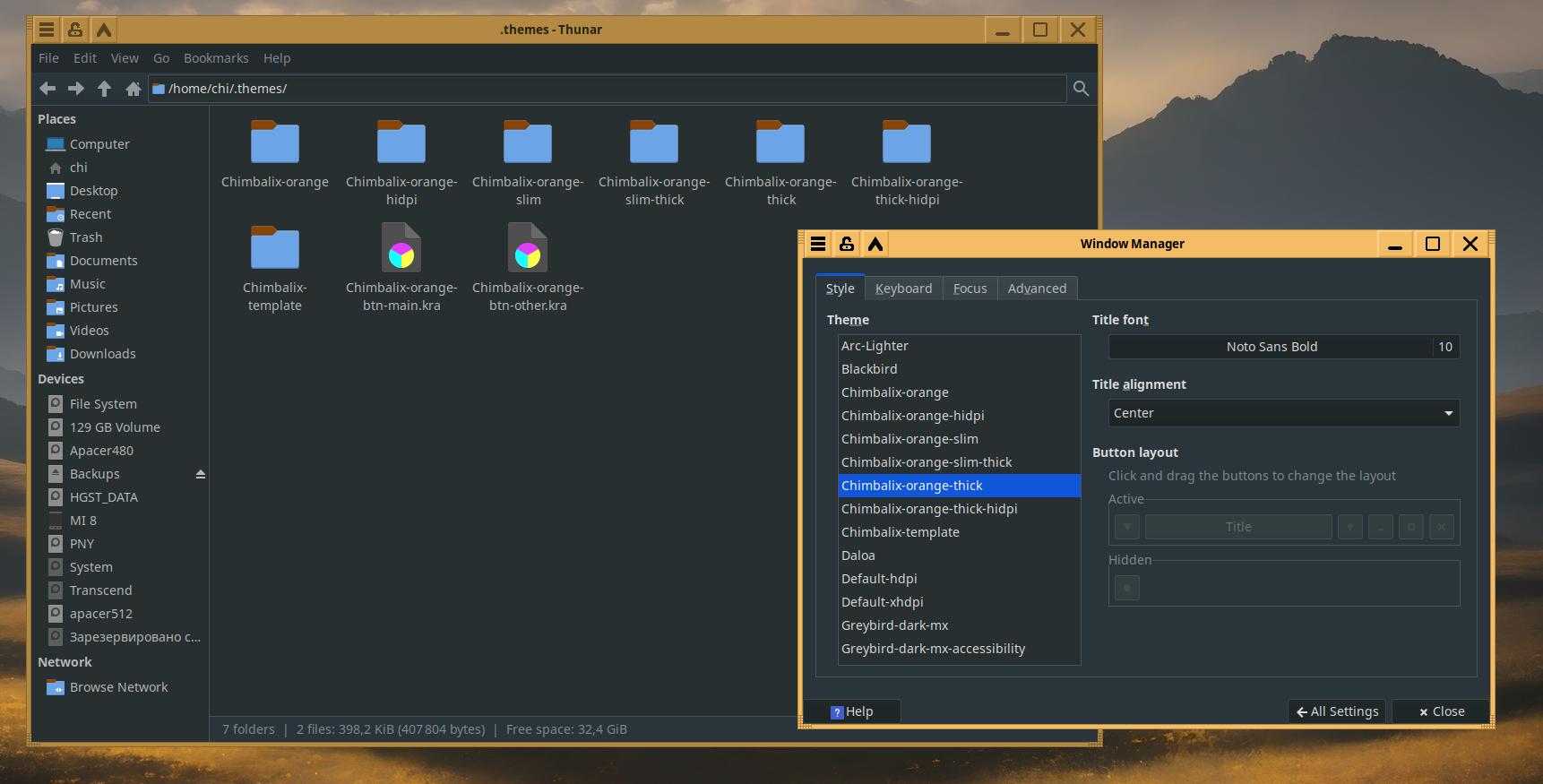Select the Chimbalix-orange-slim-thick folder in Thunar

pyautogui.click(x=654, y=163)
